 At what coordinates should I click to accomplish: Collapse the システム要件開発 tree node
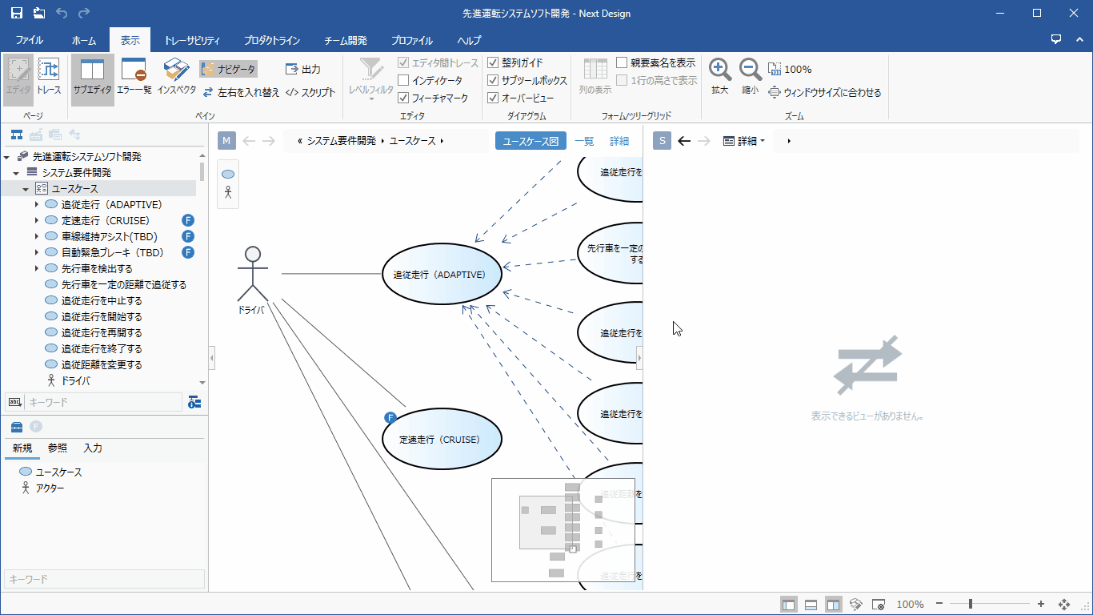coord(16,173)
